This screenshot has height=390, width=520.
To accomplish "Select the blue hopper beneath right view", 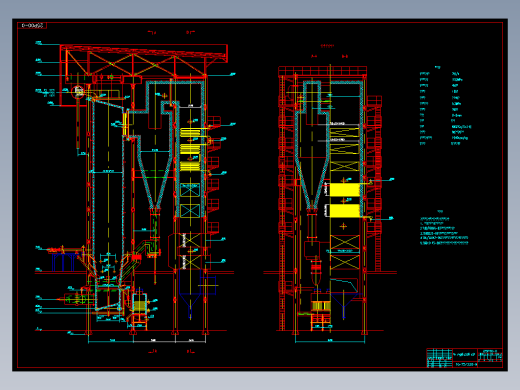I will coord(344,303).
